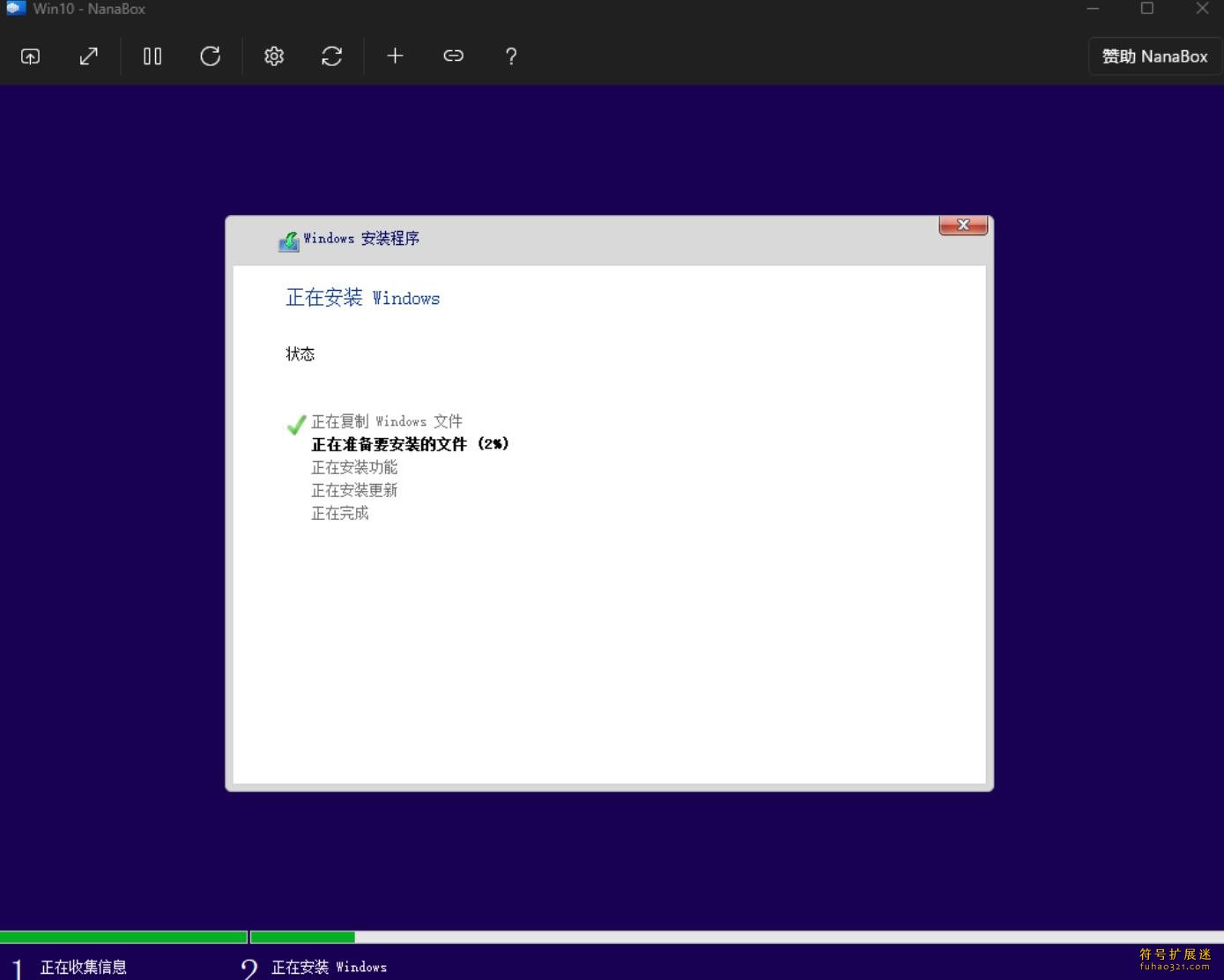
Task: Click the green installation progress bar
Action: pos(123,937)
